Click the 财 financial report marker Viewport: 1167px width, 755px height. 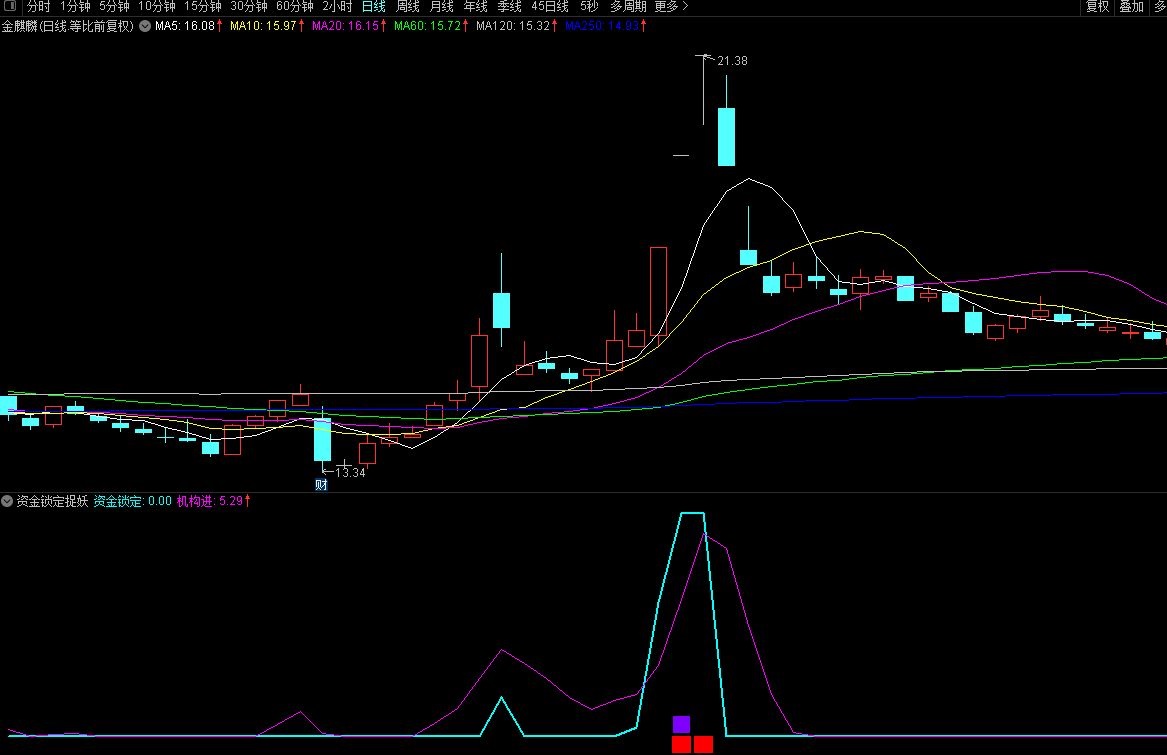pyautogui.click(x=321, y=485)
